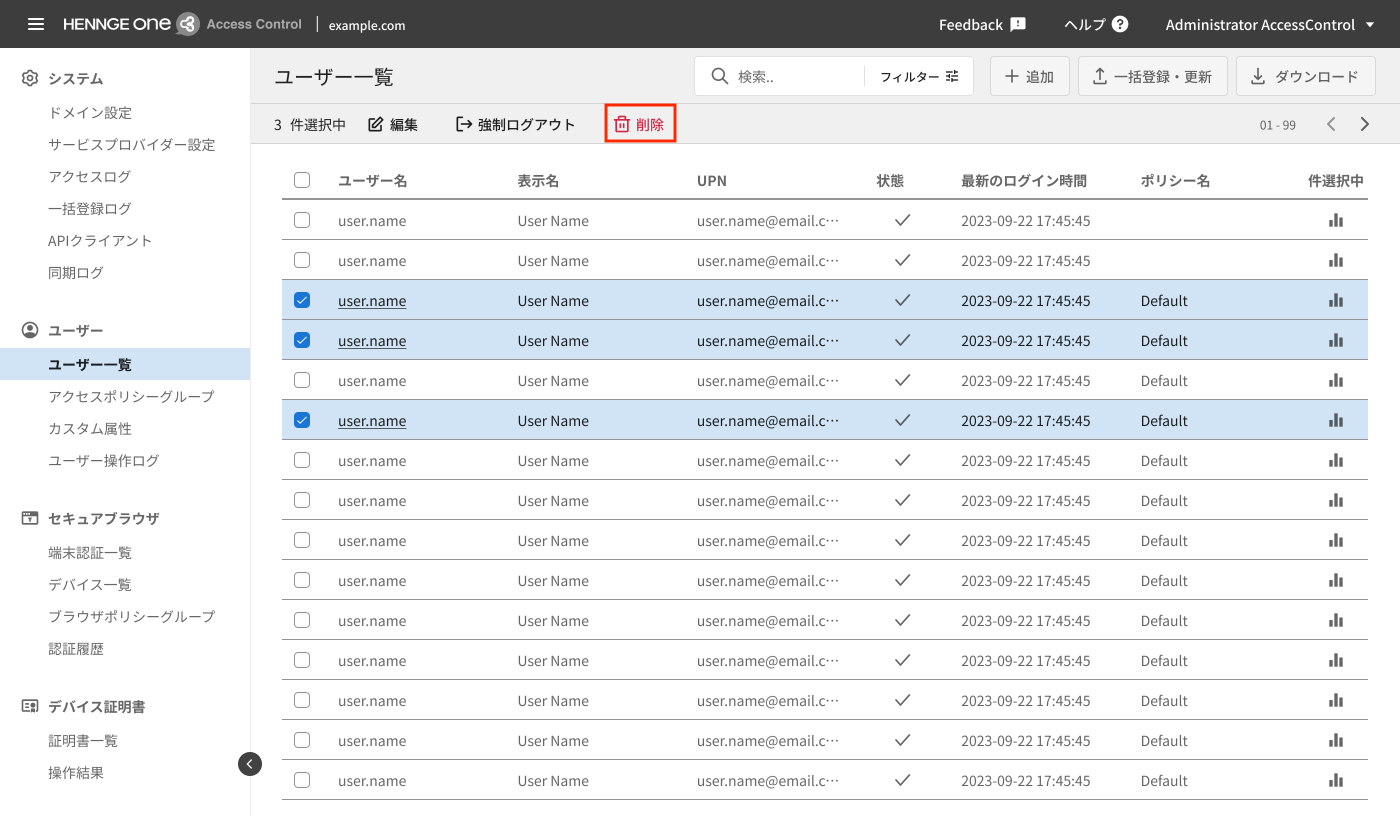Tick the select-all checkbox in table header
1400x816 pixels.
(x=302, y=180)
